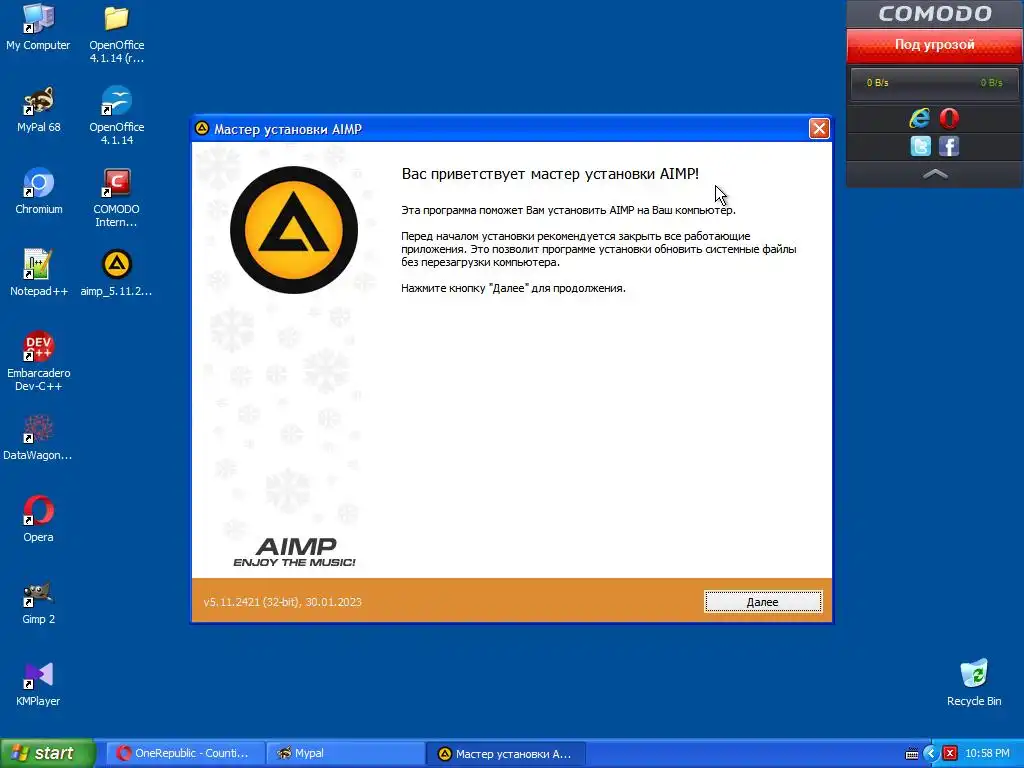The image size is (1024, 768).
Task: Select the OpenOffice 4.1.14 (r…) folder icon
Action: coord(116,34)
